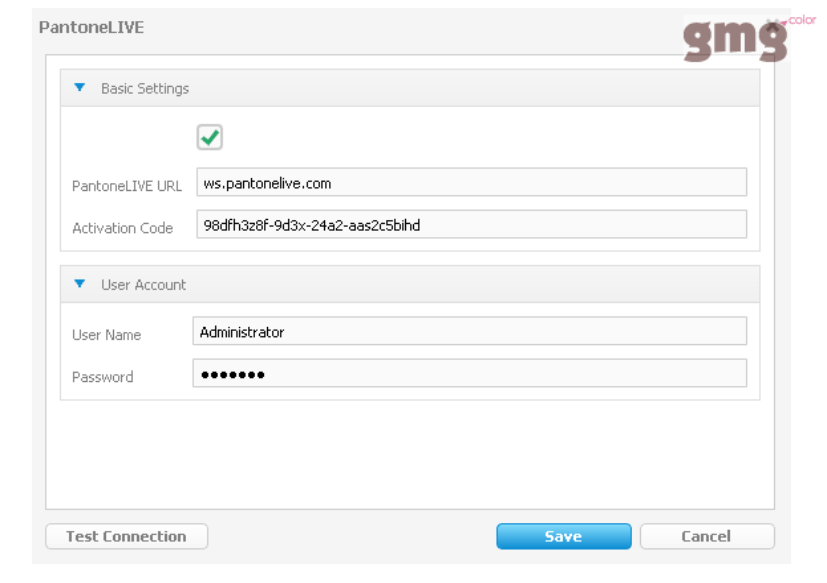This screenshot has width=827, height=583.
Task: Select the PantoneLIVE URL label
Action: click(x=127, y=186)
